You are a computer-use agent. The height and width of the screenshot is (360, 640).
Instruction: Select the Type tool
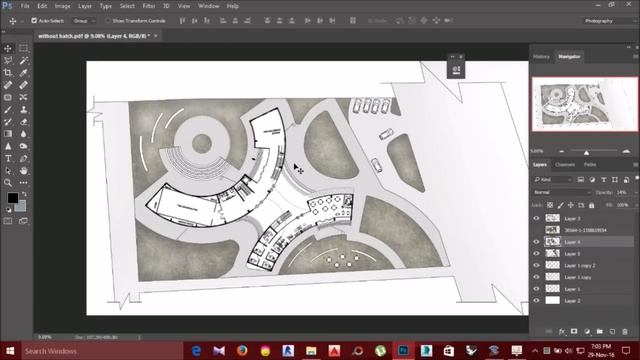[x=8, y=158]
